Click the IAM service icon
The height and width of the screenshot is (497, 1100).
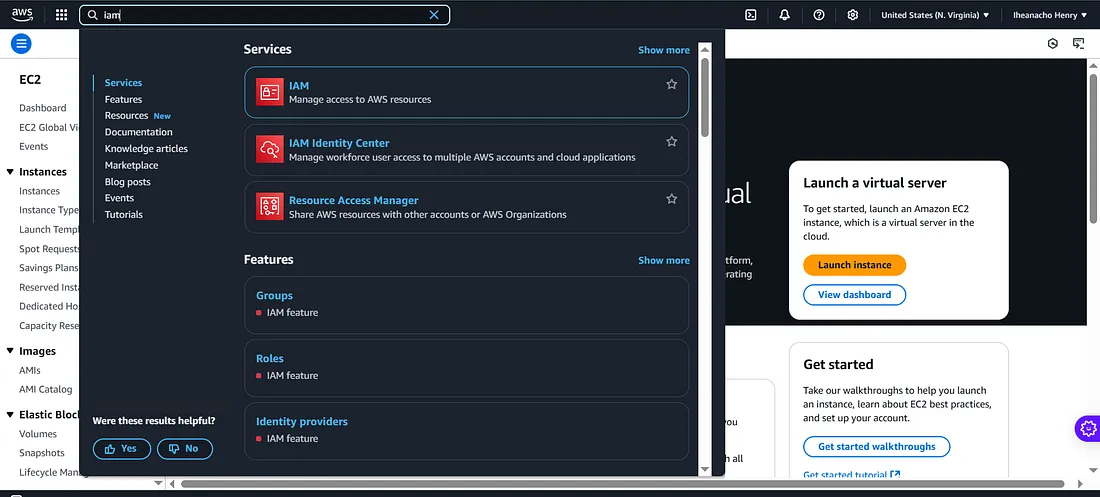pos(269,92)
